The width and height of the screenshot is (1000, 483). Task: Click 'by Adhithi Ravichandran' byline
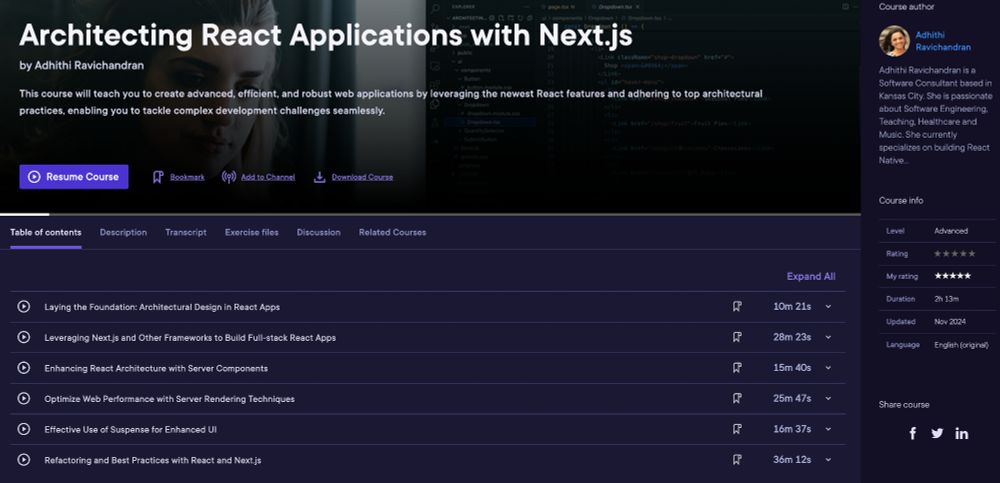click(82, 65)
